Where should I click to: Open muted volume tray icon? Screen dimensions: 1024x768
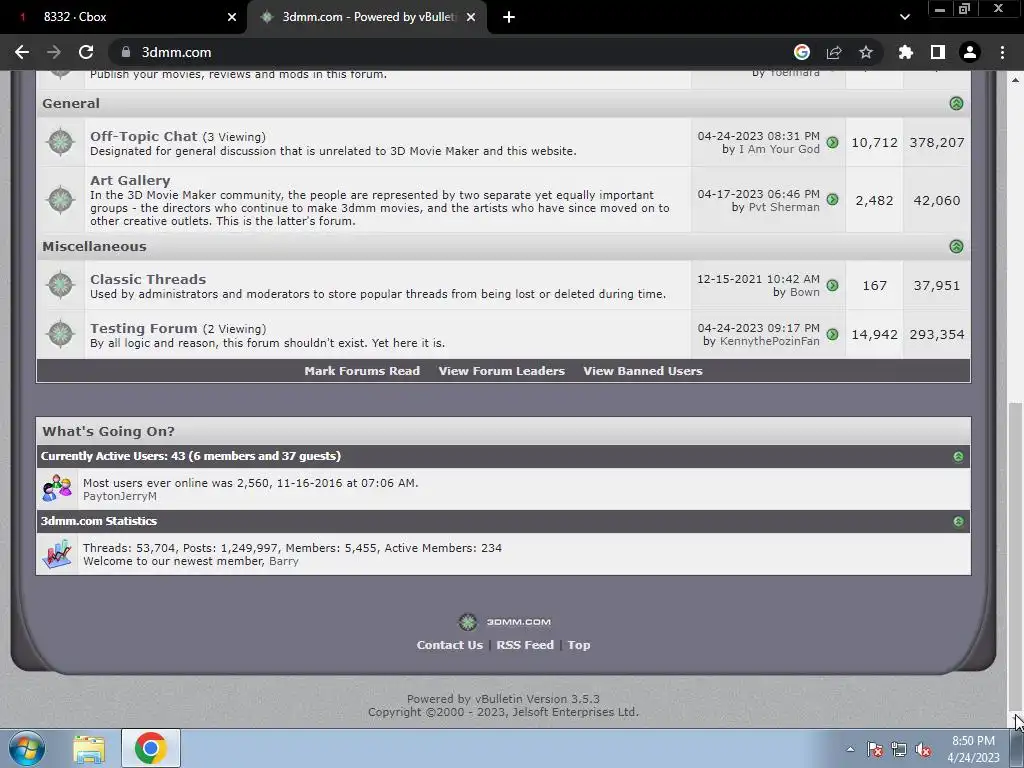pyautogui.click(x=923, y=749)
